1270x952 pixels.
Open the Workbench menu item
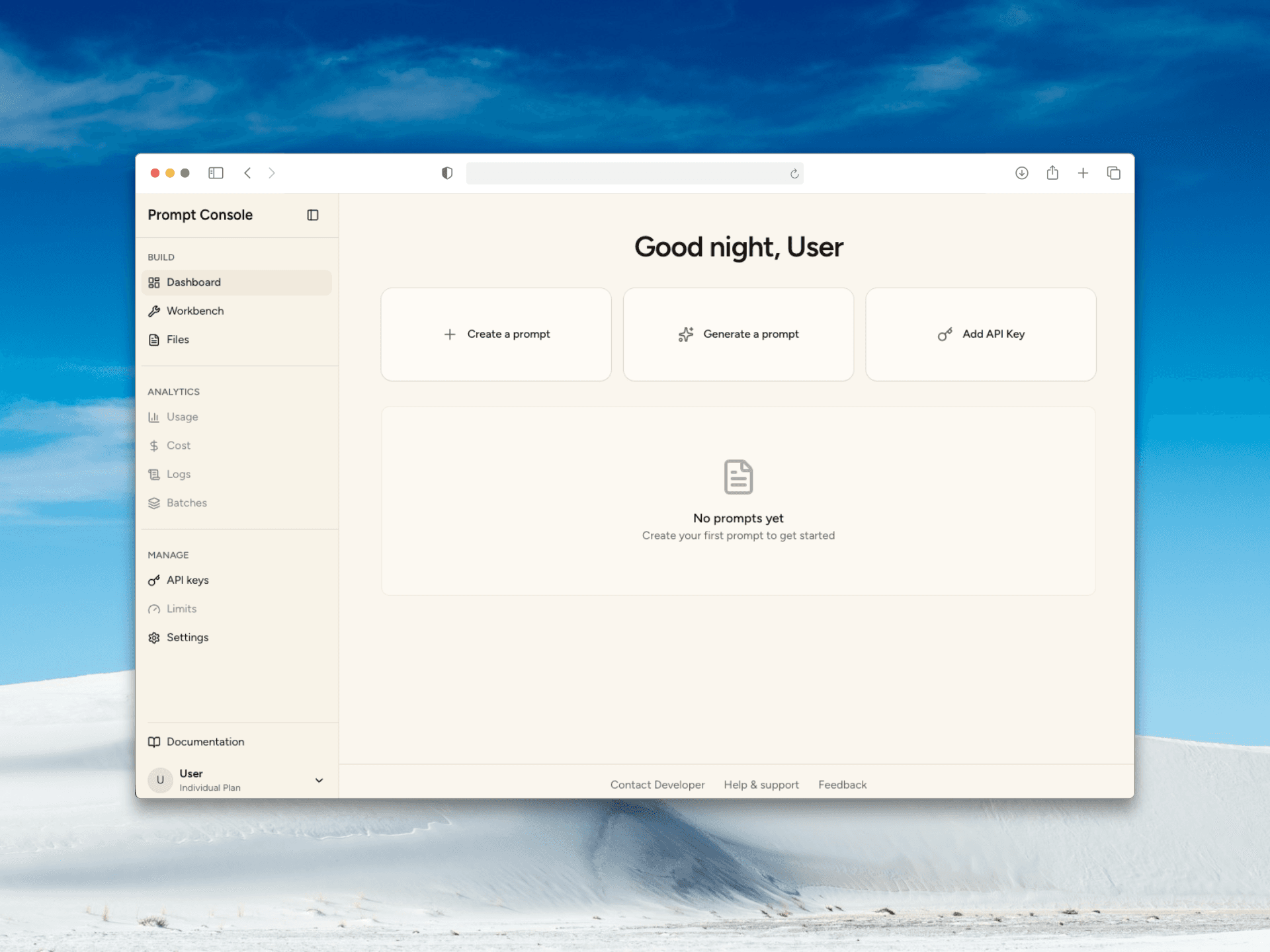(x=194, y=311)
